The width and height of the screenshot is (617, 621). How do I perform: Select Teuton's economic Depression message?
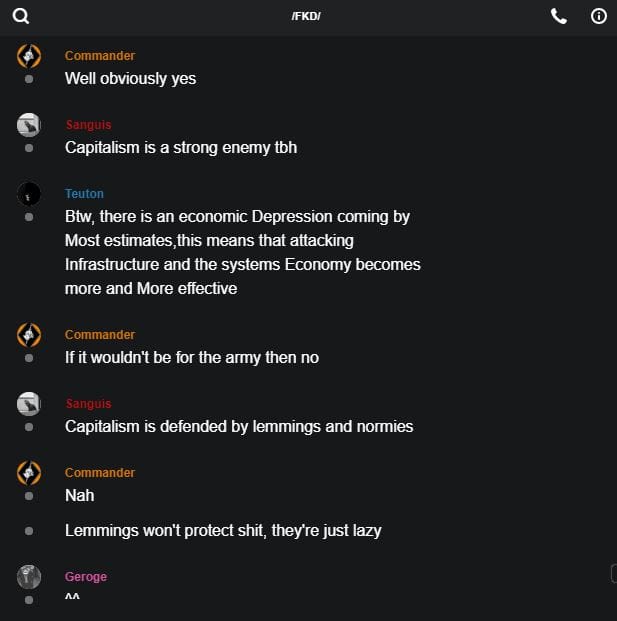pos(242,252)
